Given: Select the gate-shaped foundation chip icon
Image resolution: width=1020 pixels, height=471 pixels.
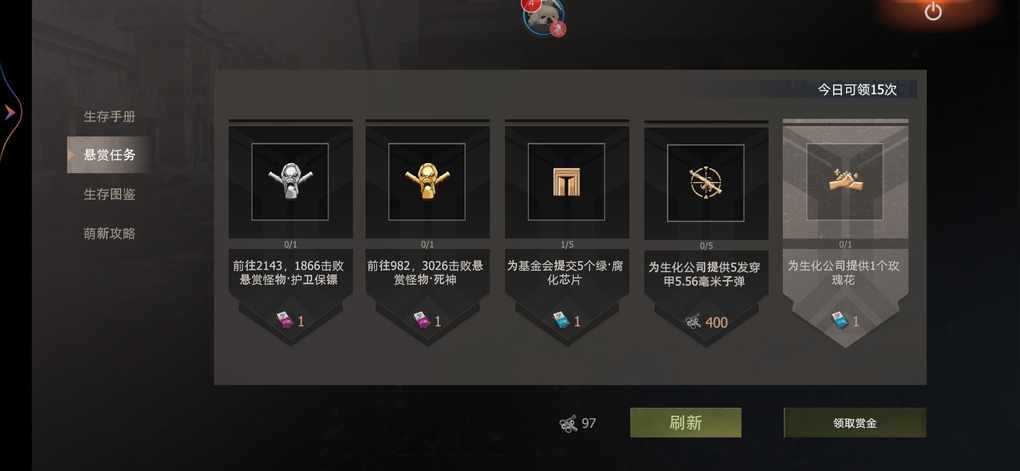Looking at the screenshot, I should [566, 182].
